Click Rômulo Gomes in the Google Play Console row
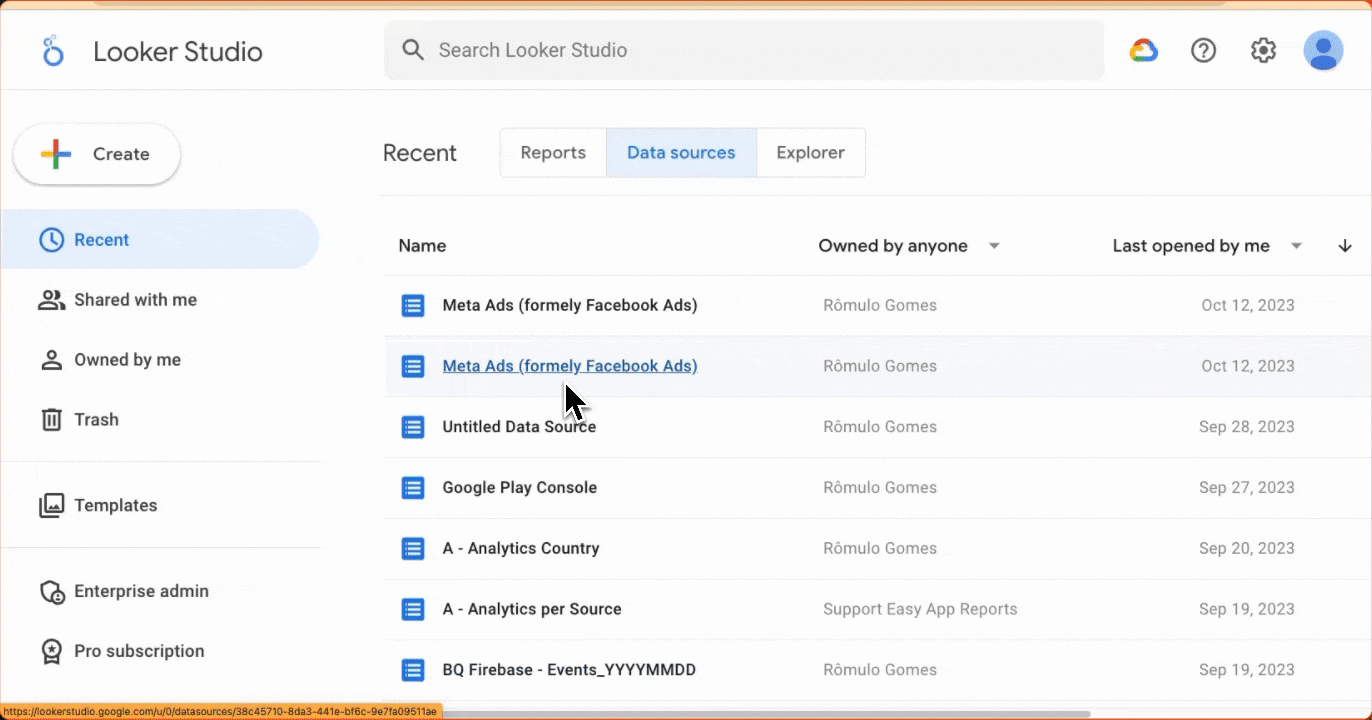This screenshot has height=720, width=1372. tap(880, 488)
